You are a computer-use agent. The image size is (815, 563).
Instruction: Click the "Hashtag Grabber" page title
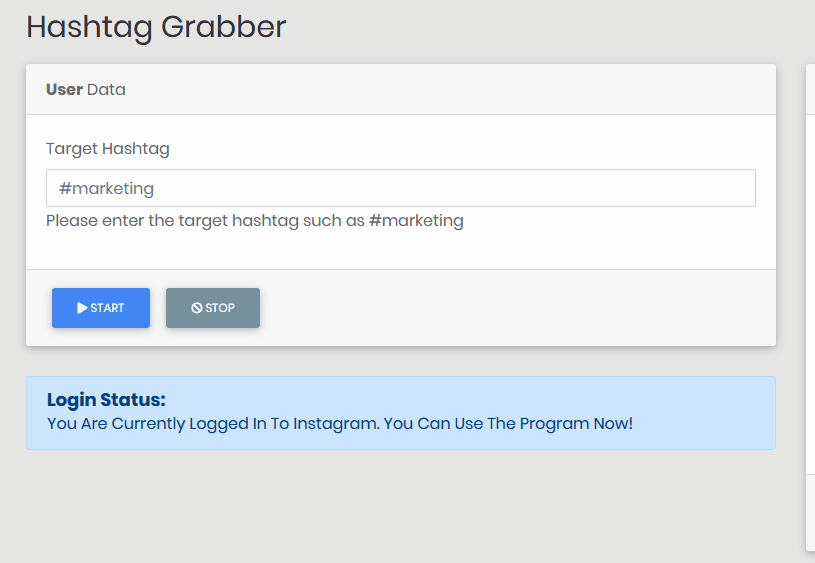156,27
